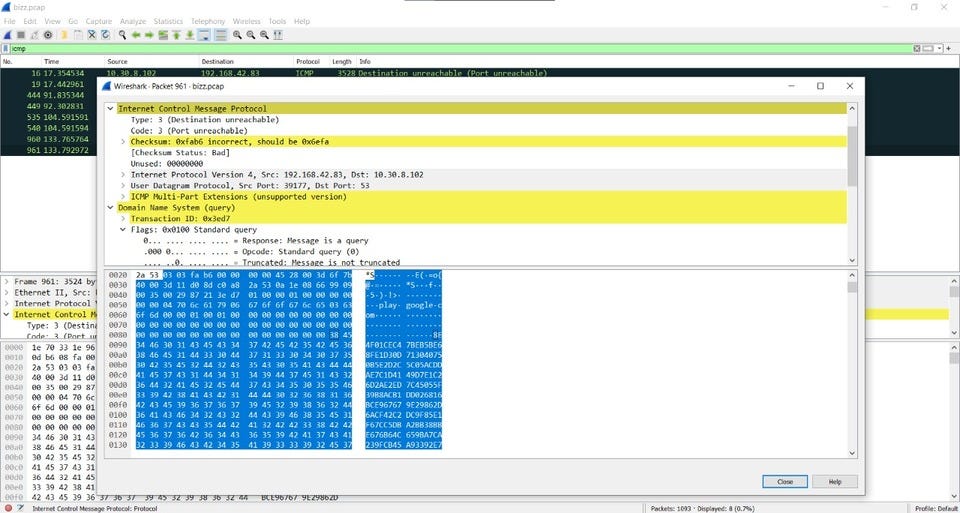Sort packet list by Protocol column
This screenshot has height=513, width=960.
pyautogui.click(x=312, y=62)
